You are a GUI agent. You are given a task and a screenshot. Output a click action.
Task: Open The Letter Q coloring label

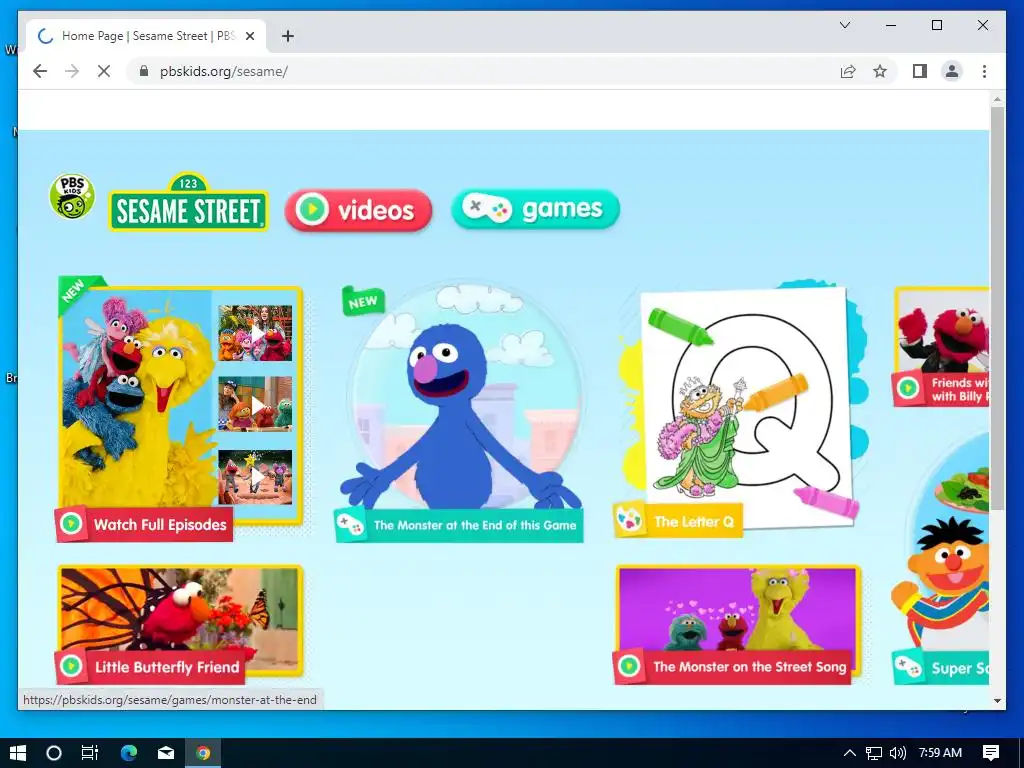pyautogui.click(x=694, y=521)
